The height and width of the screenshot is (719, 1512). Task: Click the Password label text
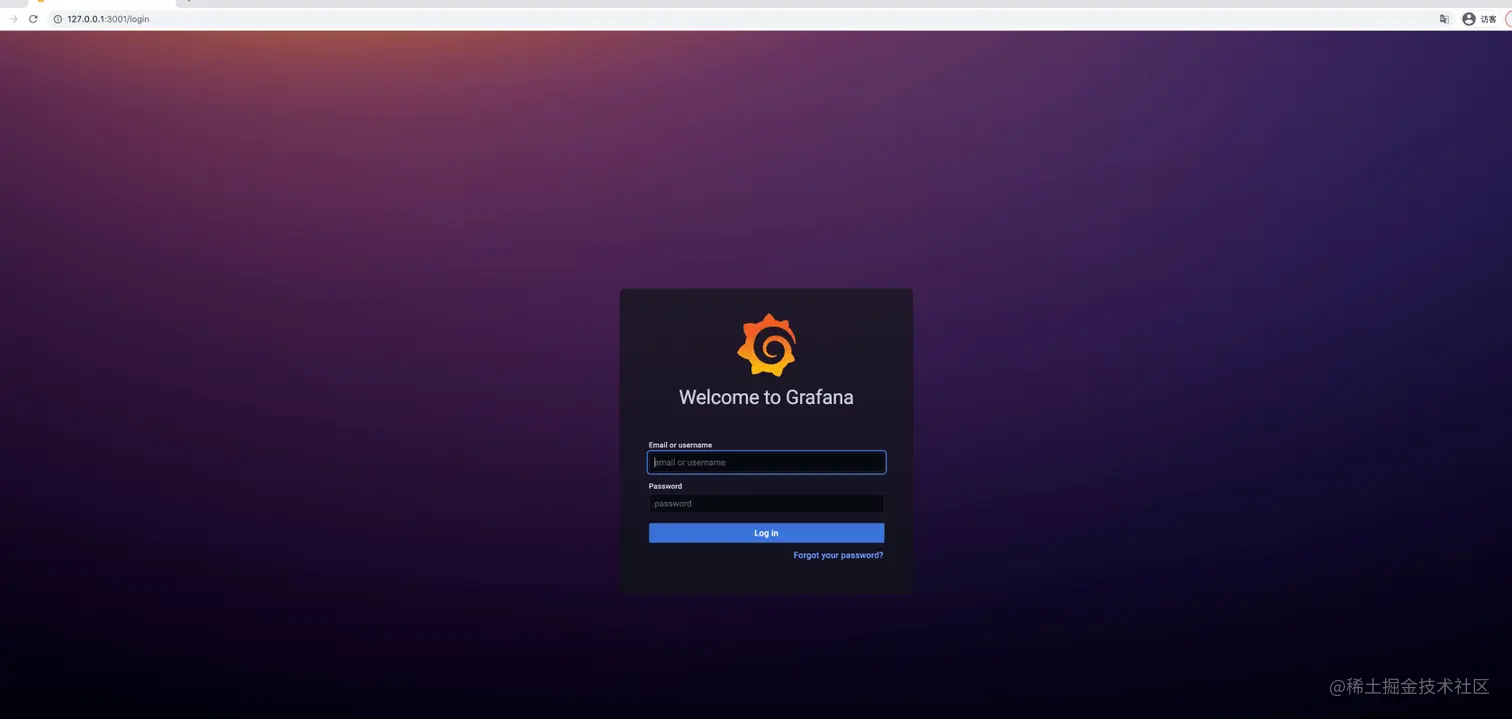(665, 486)
